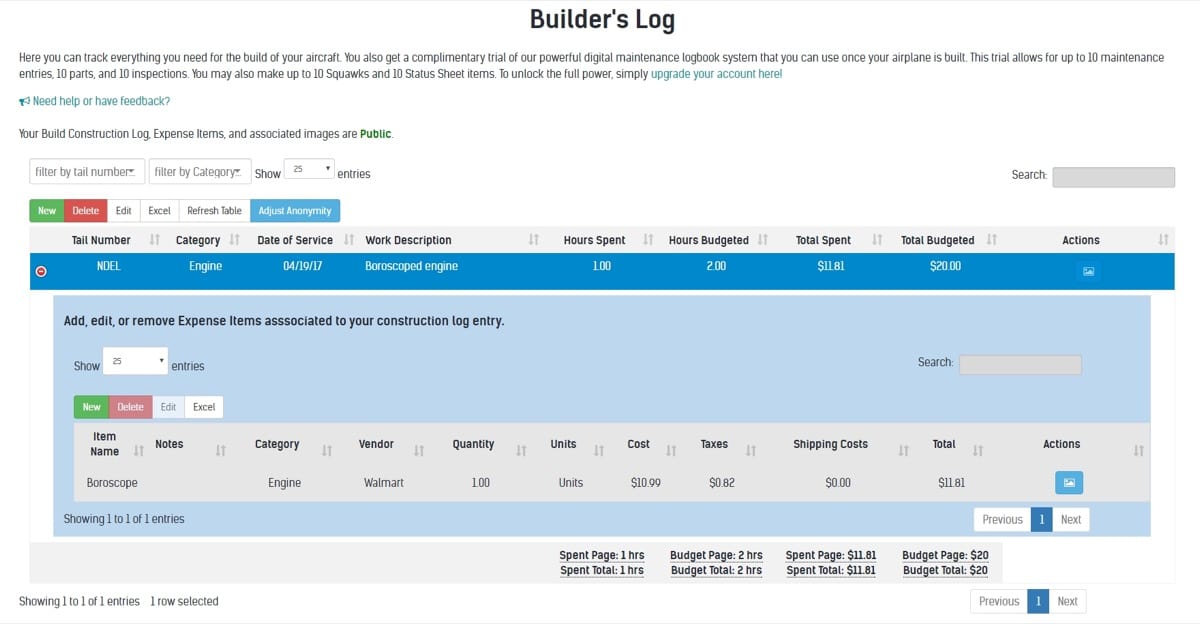This screenshot has width=1200, height=624.
Task: Click Delete button in expense items panel
Action: click(x=130, y=407)
